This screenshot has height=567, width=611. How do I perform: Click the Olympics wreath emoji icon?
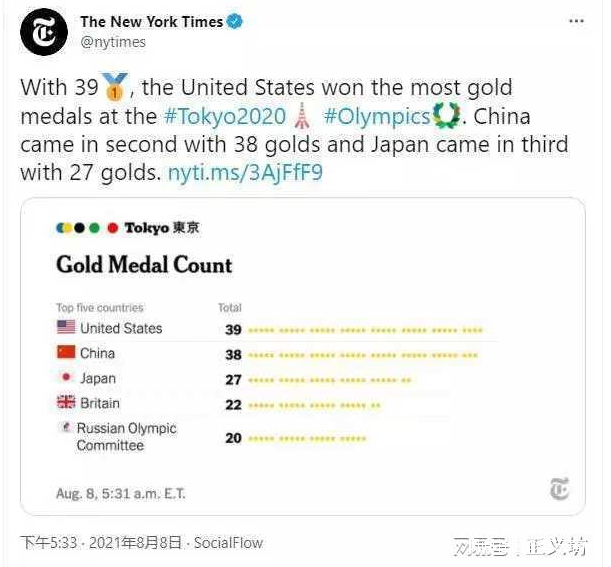[447, 116]
